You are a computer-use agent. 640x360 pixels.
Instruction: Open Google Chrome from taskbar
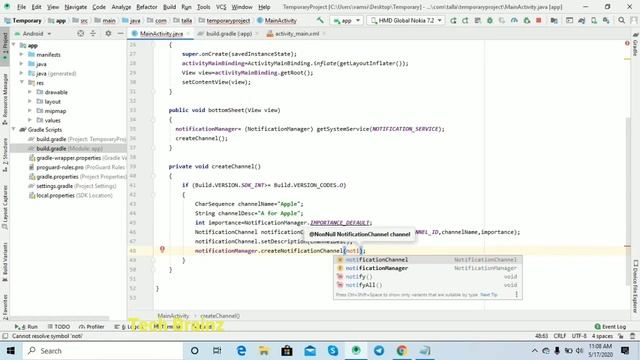click(x=402, y=351)
